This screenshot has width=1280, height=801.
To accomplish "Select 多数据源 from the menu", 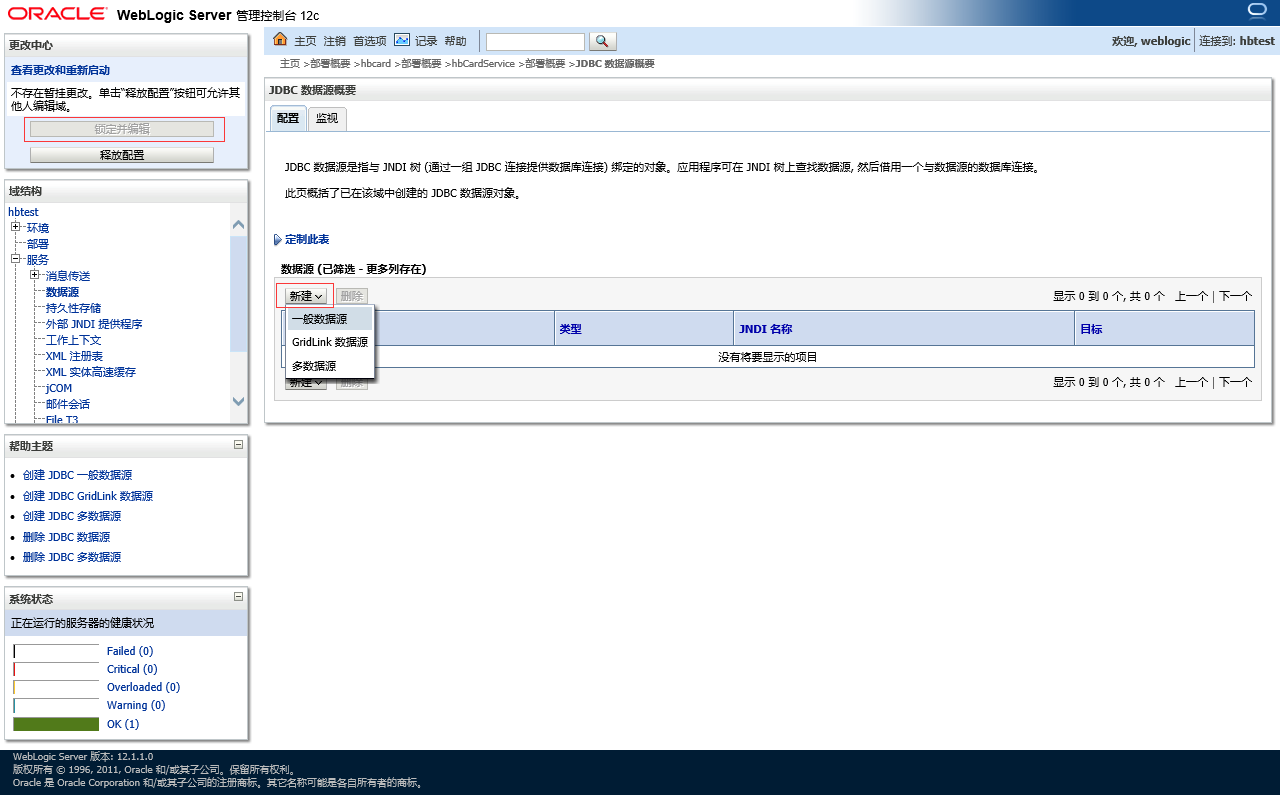I will tap(329, 366).
